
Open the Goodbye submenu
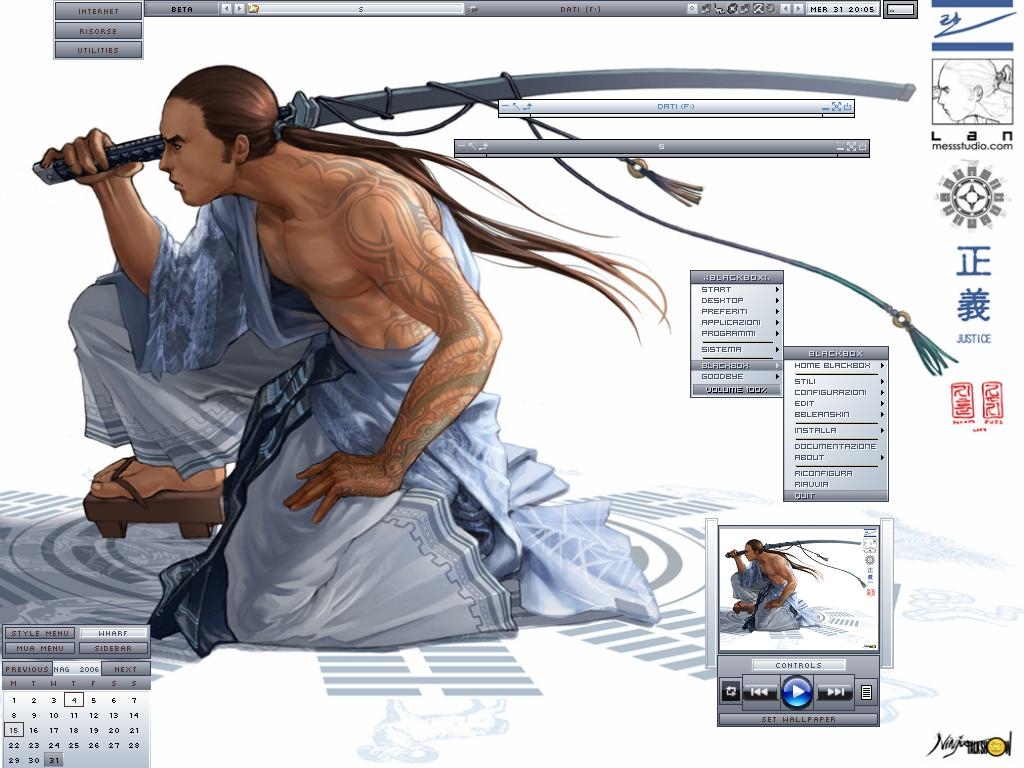[x=737, y=376]
